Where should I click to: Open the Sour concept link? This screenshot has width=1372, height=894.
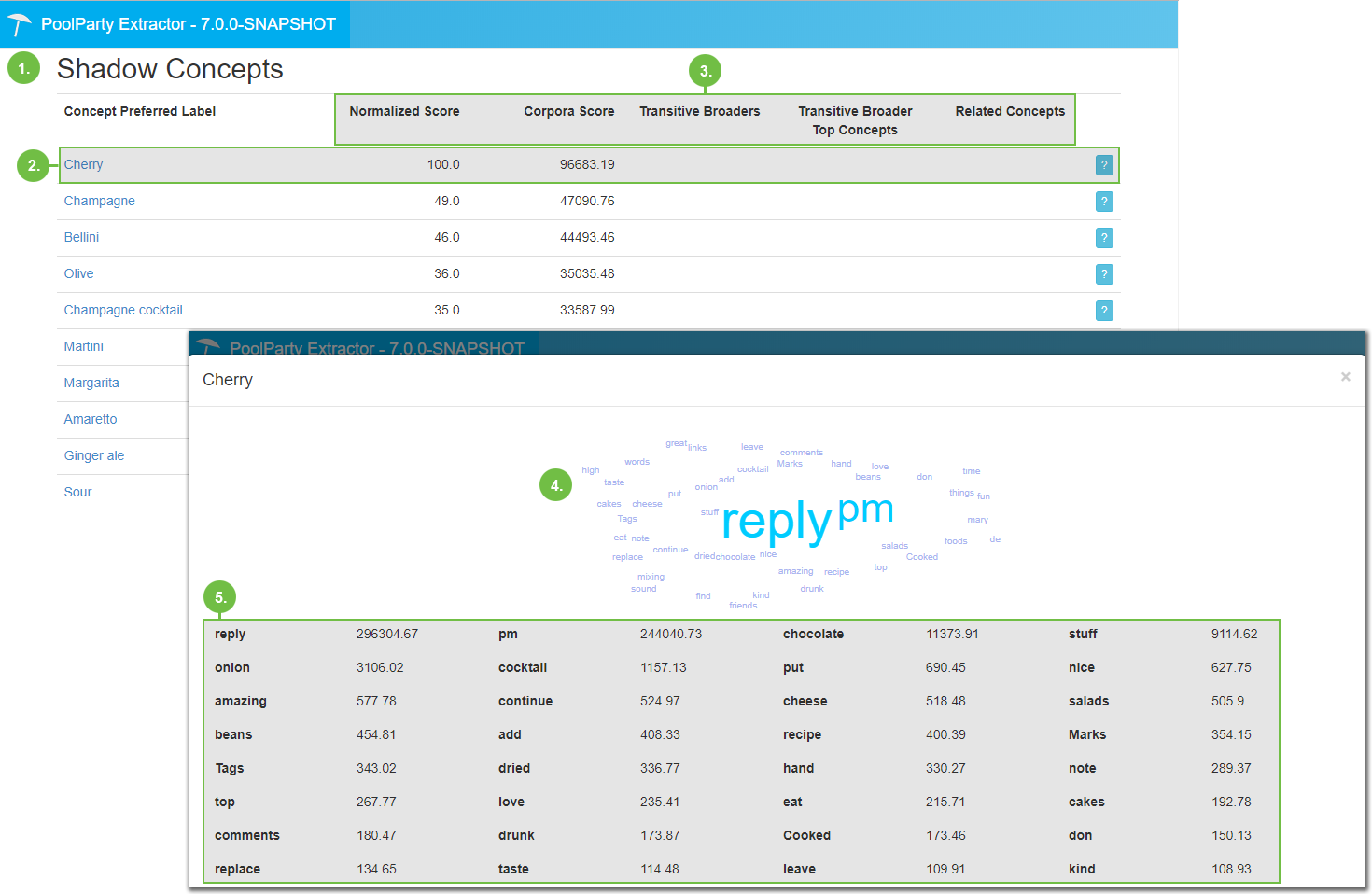pyautogui.click(x=77, y=493)
